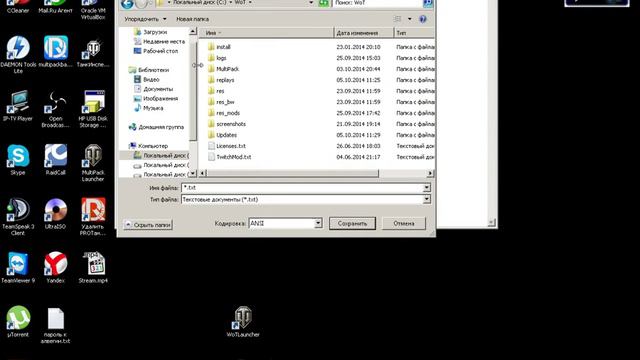Select the install folder
The height and width of the screenshot is (360, 640).
(x=223, y=47)
